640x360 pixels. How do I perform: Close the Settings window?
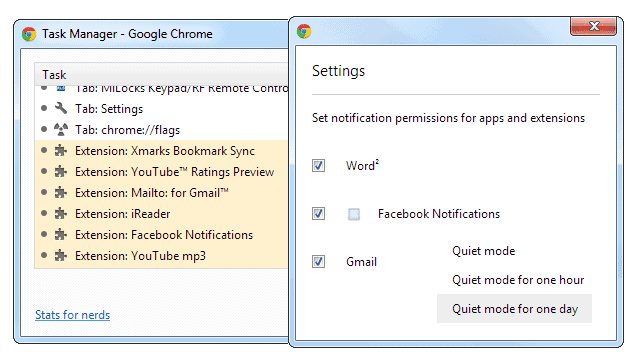pyautogui.click(x=593, y=27)
